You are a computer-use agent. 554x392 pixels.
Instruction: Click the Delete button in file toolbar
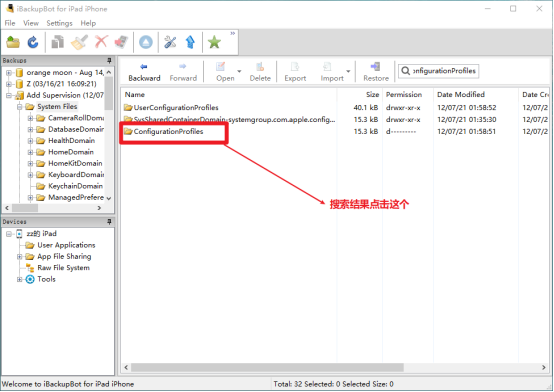click(x=260, y=72)
